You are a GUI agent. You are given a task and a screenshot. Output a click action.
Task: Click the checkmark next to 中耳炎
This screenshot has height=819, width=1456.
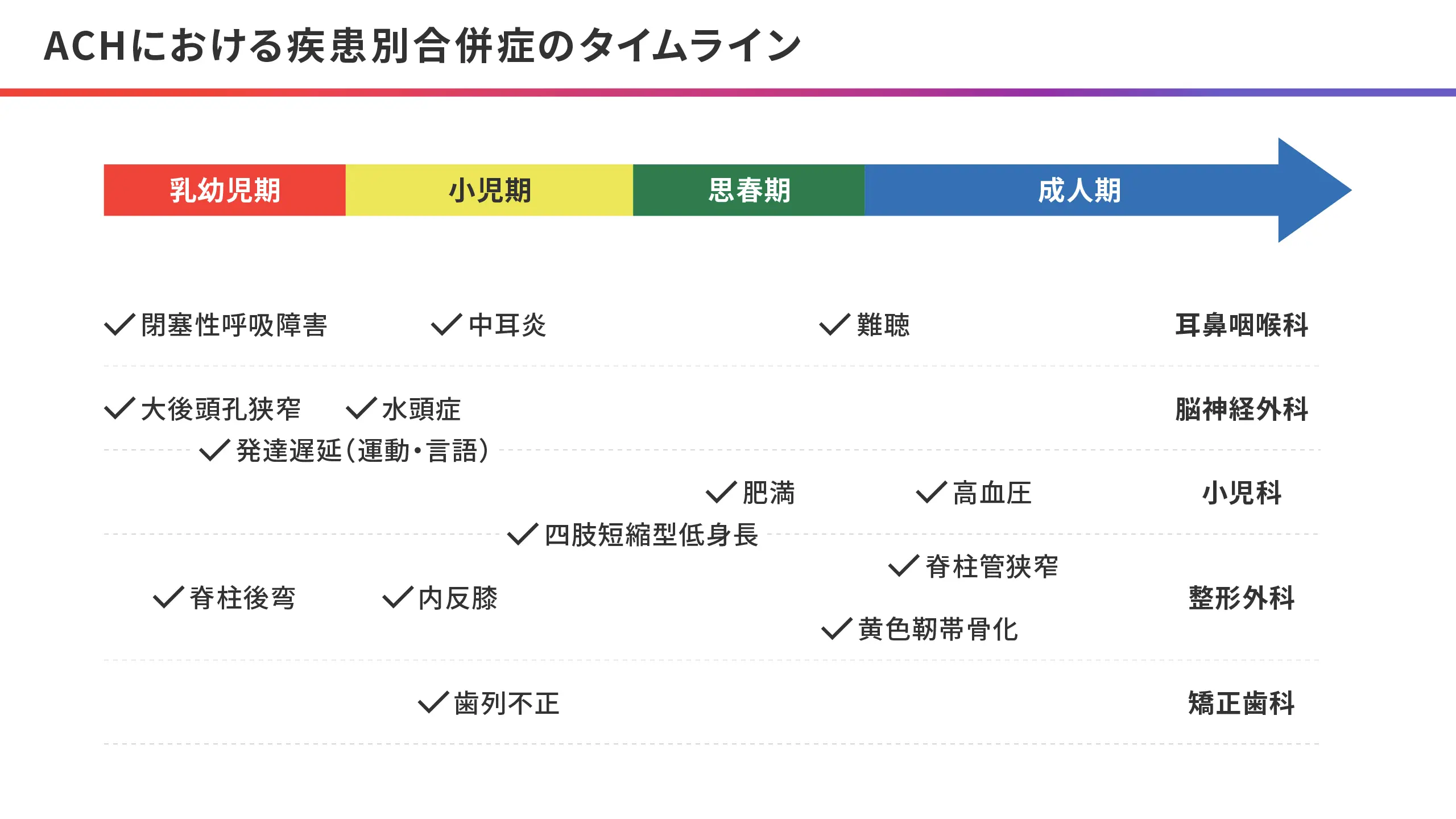(x=446, y=325)
